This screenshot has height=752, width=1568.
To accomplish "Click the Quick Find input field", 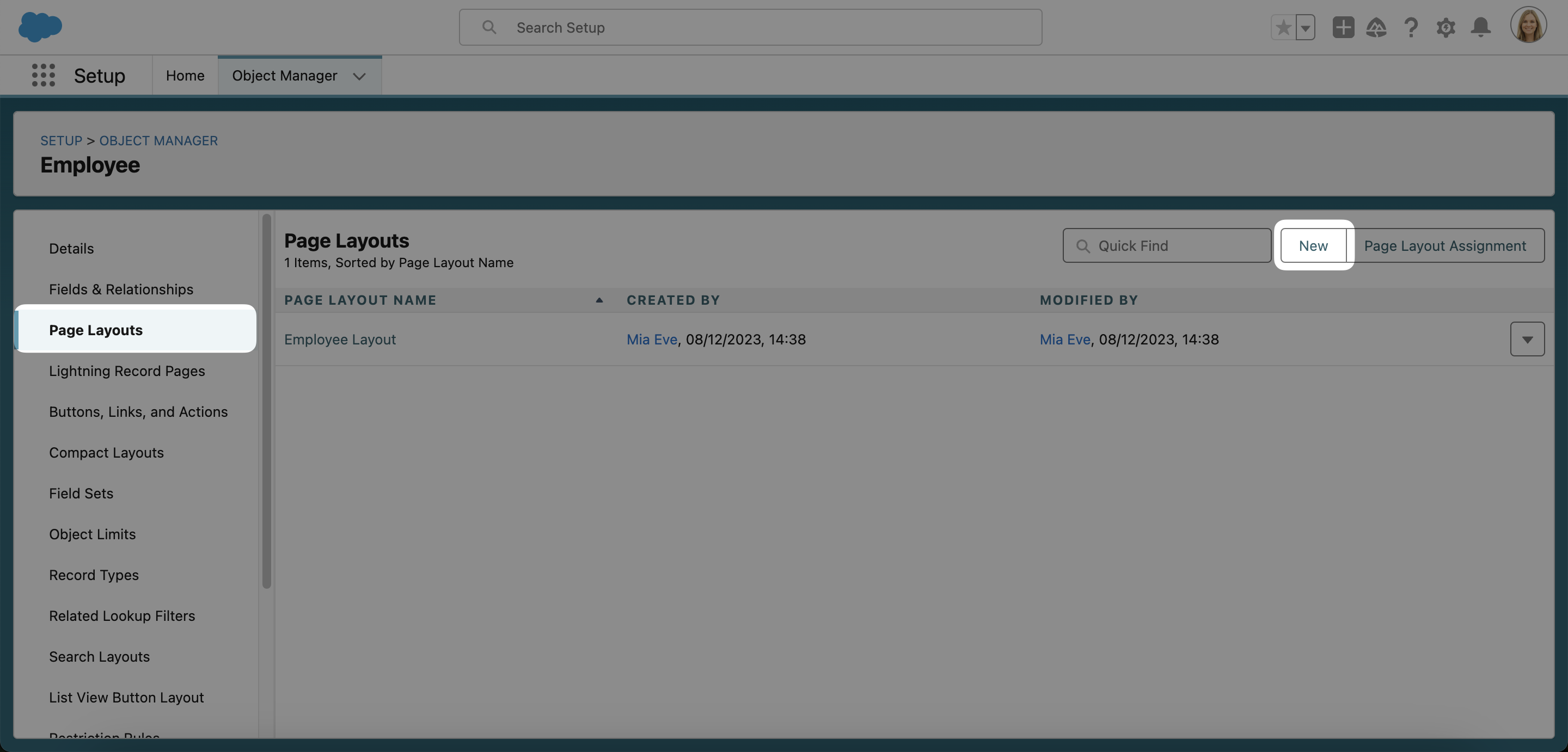I will [1175, 246].
